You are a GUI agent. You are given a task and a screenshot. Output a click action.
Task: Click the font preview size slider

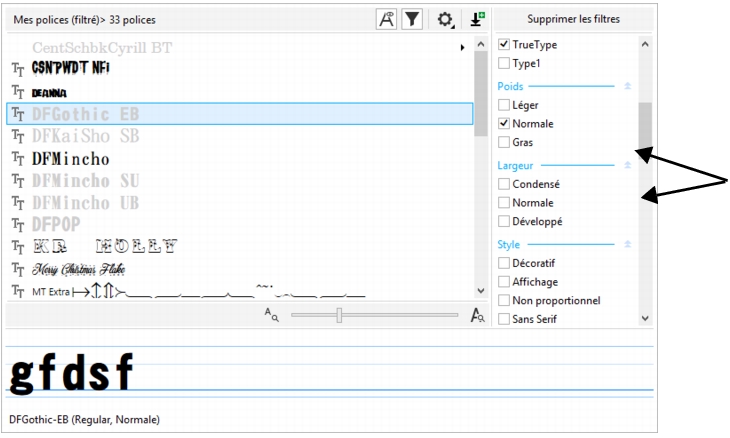coord(340,315)
